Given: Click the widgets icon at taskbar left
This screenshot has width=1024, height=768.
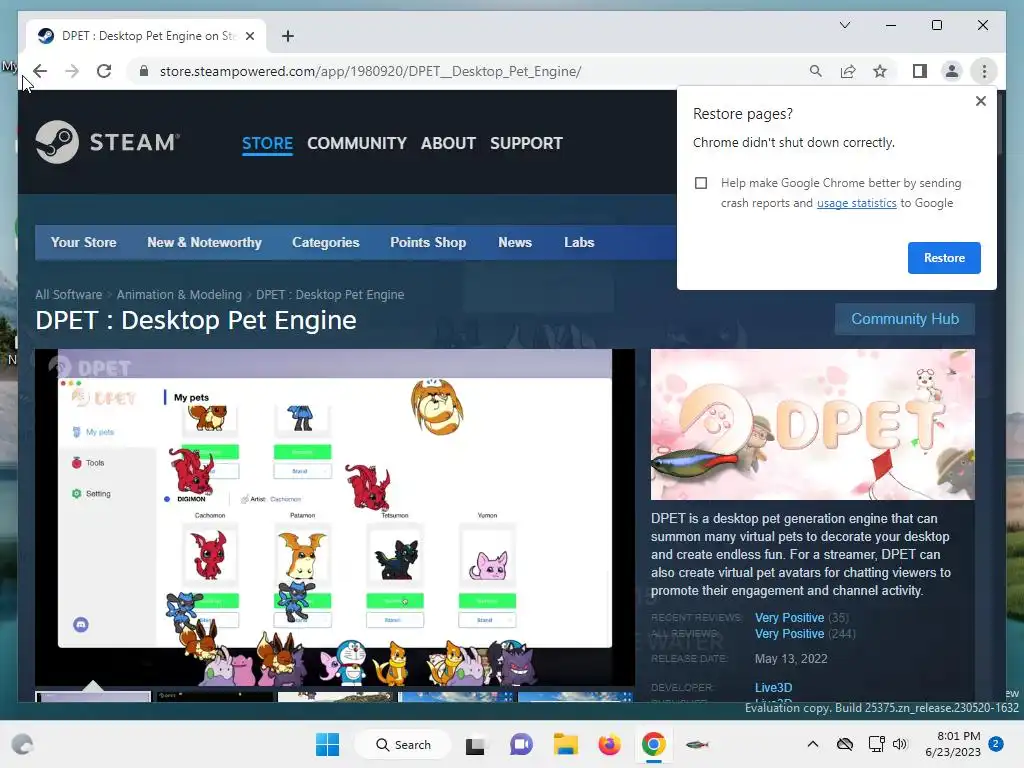Looking at the screenshot, I should coord(22,744).
